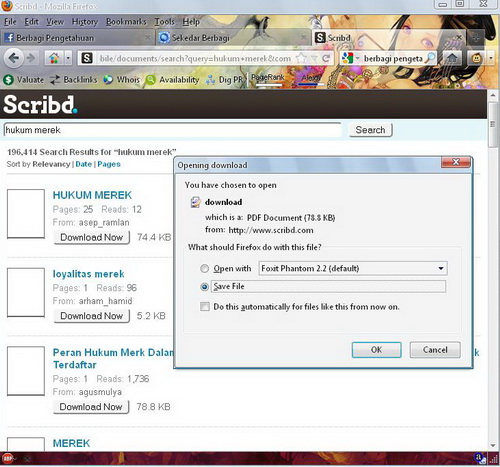
Task: Click the house icon right of search box
Action: tap(452, 58)
